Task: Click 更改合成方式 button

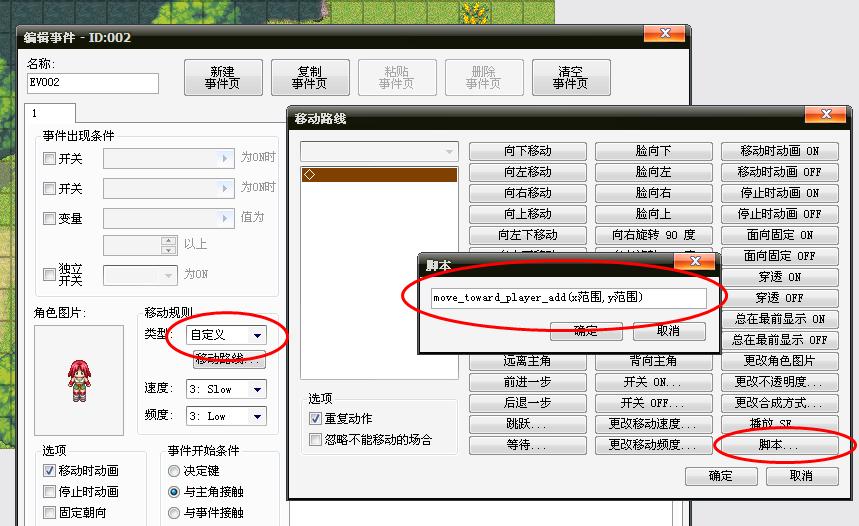Action: pos(780,403)
